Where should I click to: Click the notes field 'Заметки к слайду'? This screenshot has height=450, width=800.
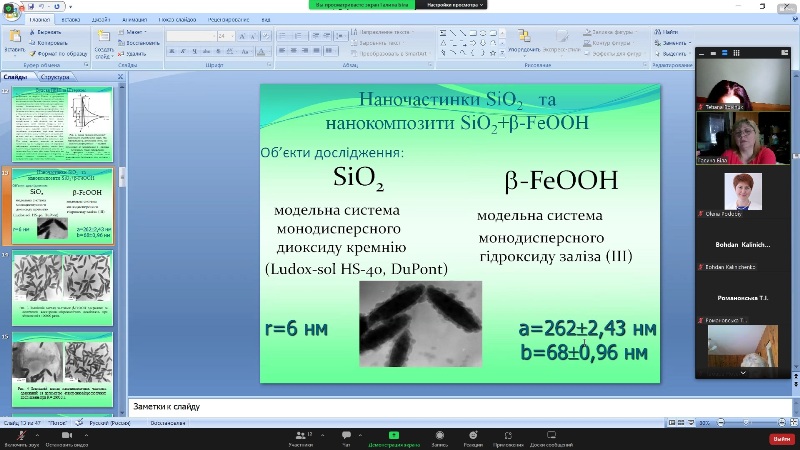point(400,407)
